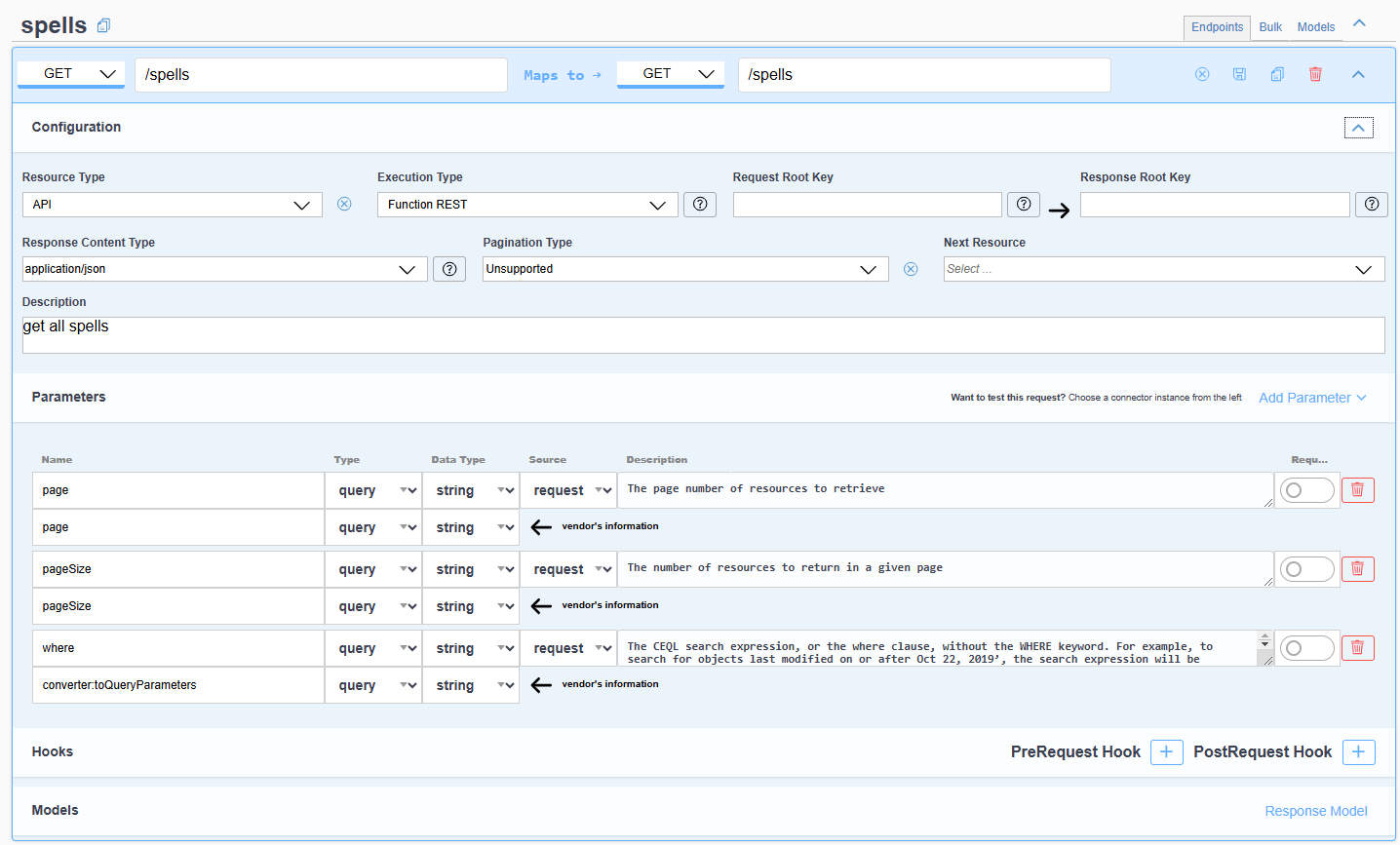Viewport: 1400px width, 845px height.
Task: Toggle required on the where parameter
Action: click(1306, 647)
